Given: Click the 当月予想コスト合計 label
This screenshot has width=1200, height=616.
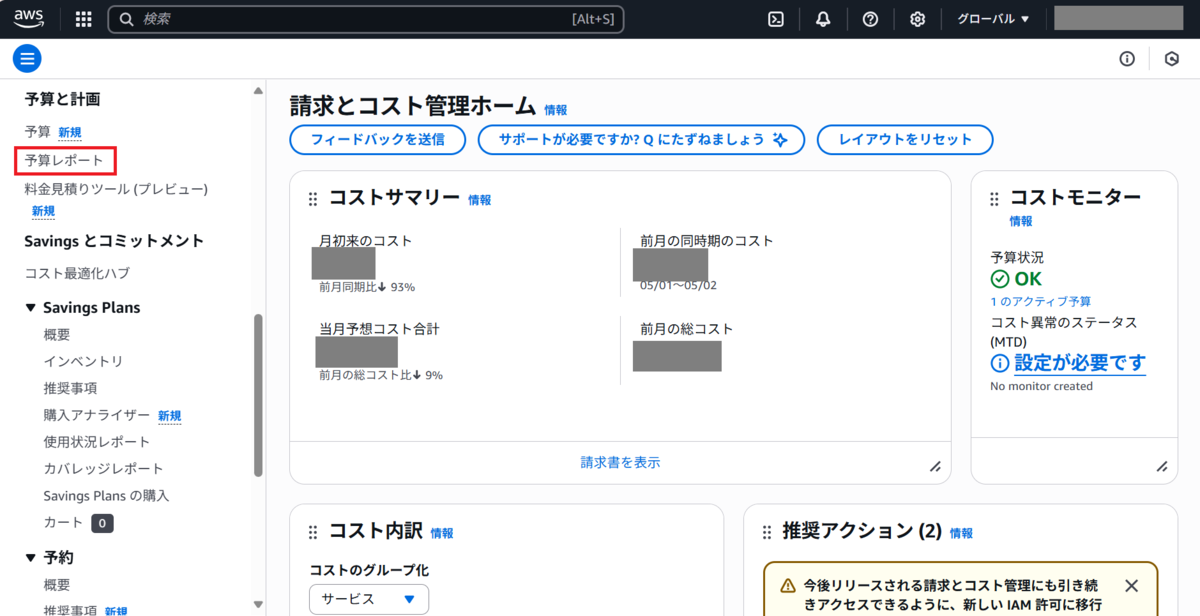Looking at the screenshot, I should pos(379,329).
